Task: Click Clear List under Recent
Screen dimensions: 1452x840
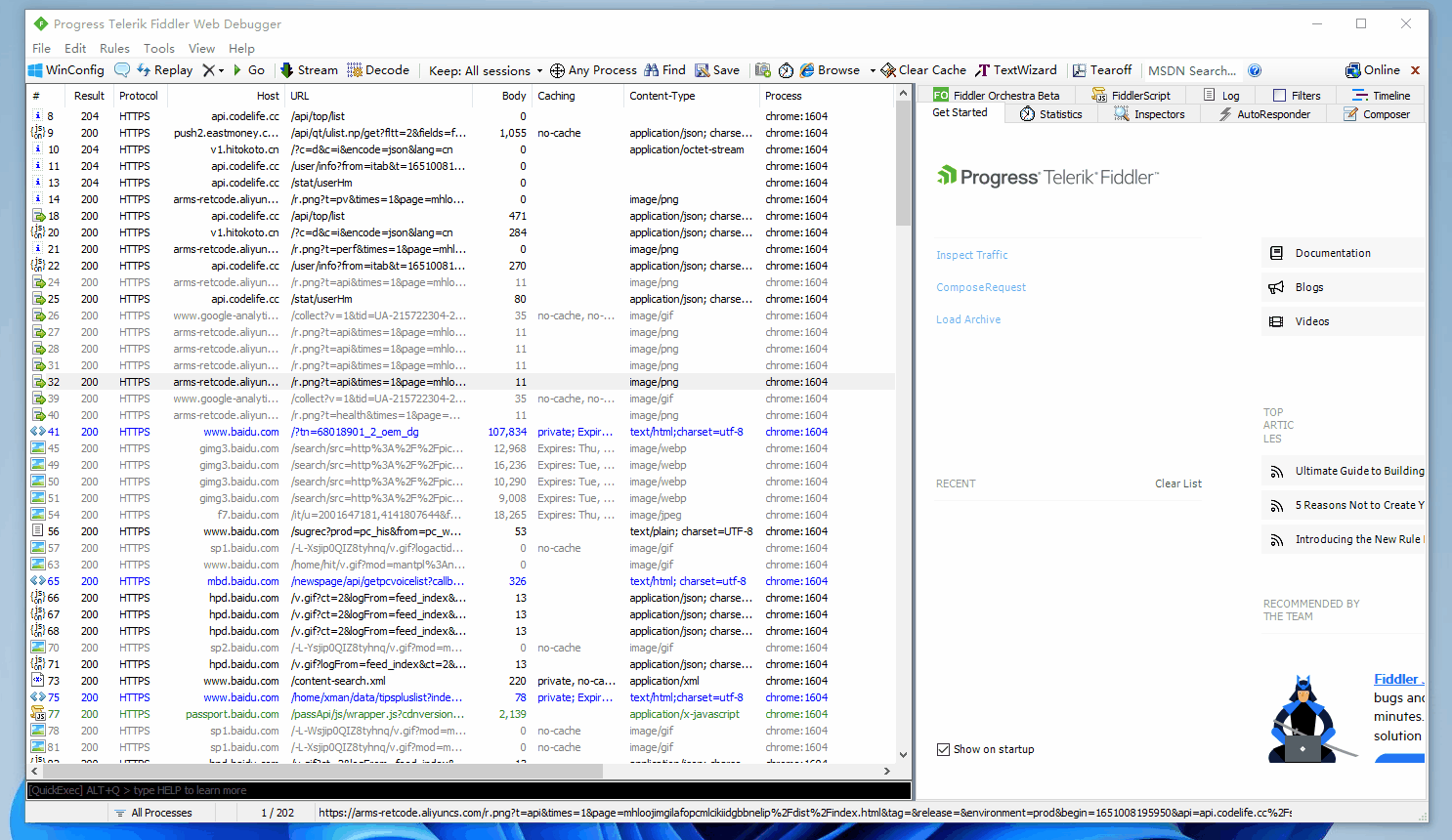Action: tap(1178, 483)
